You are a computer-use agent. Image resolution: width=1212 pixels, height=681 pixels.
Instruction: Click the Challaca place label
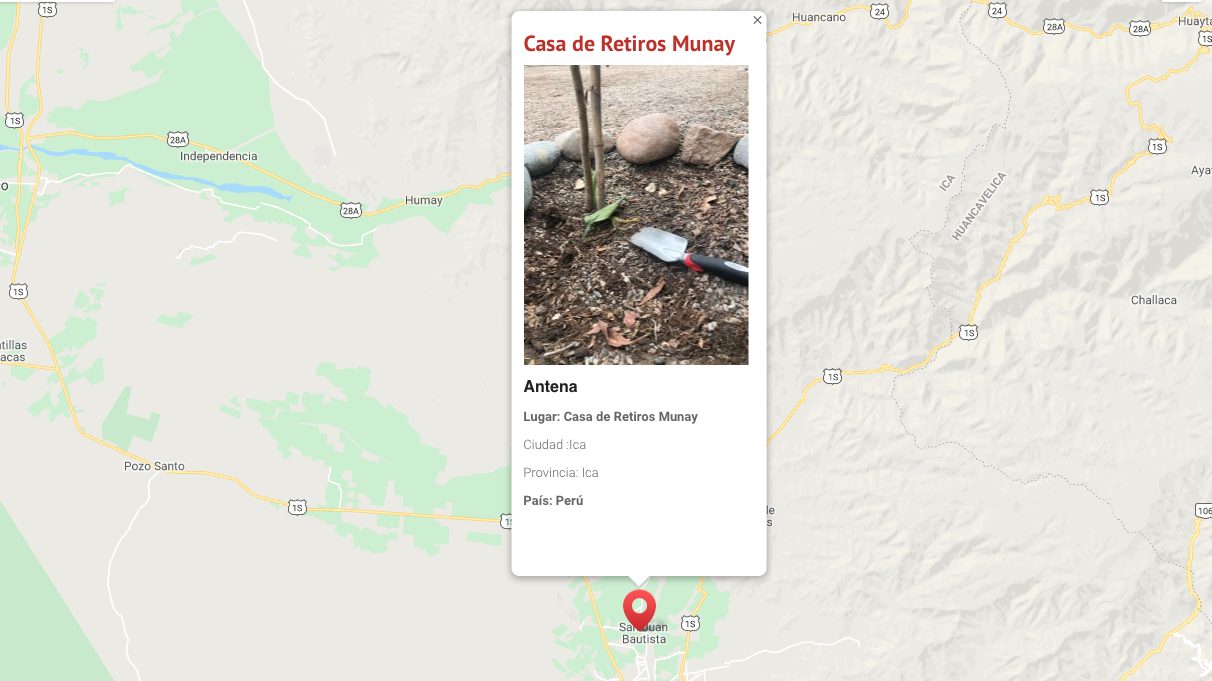point(1154,300)
